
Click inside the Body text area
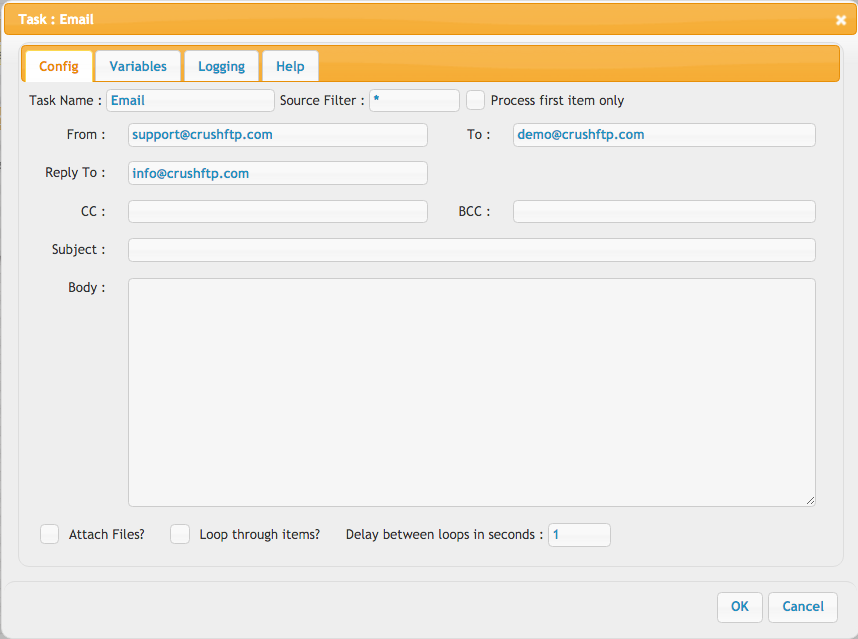[x=472, y=392]
